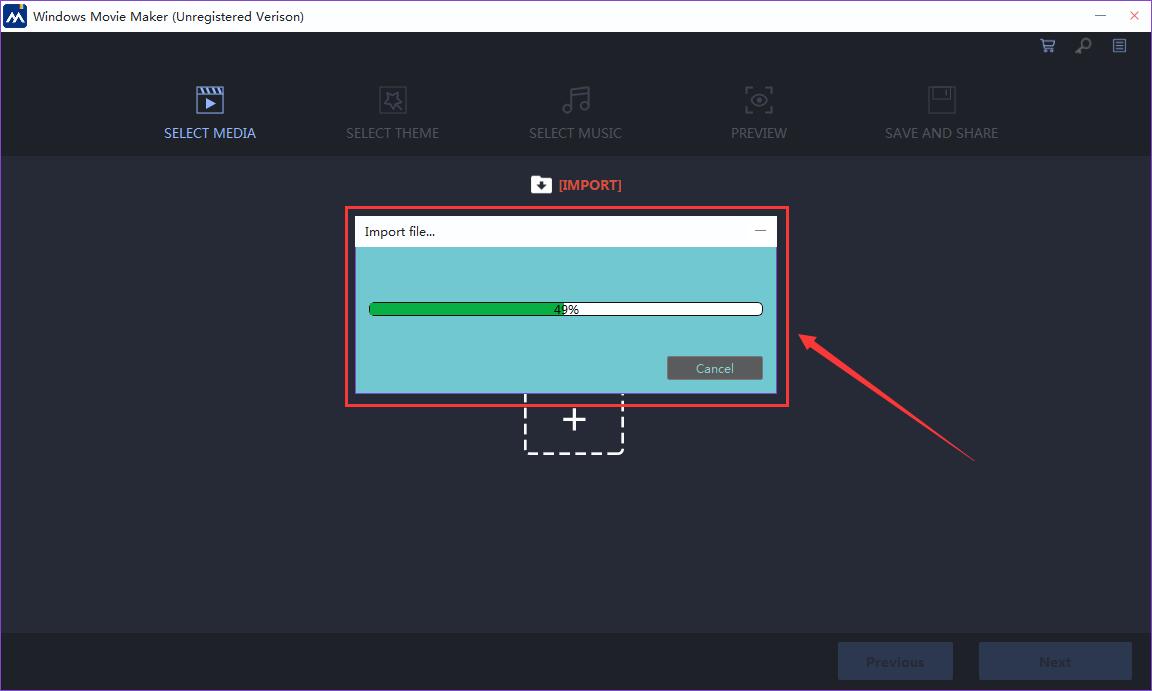1152x691 pixels.
Task: Switch to SELECT MEDIA step label
Action: [x=209, y=133]
